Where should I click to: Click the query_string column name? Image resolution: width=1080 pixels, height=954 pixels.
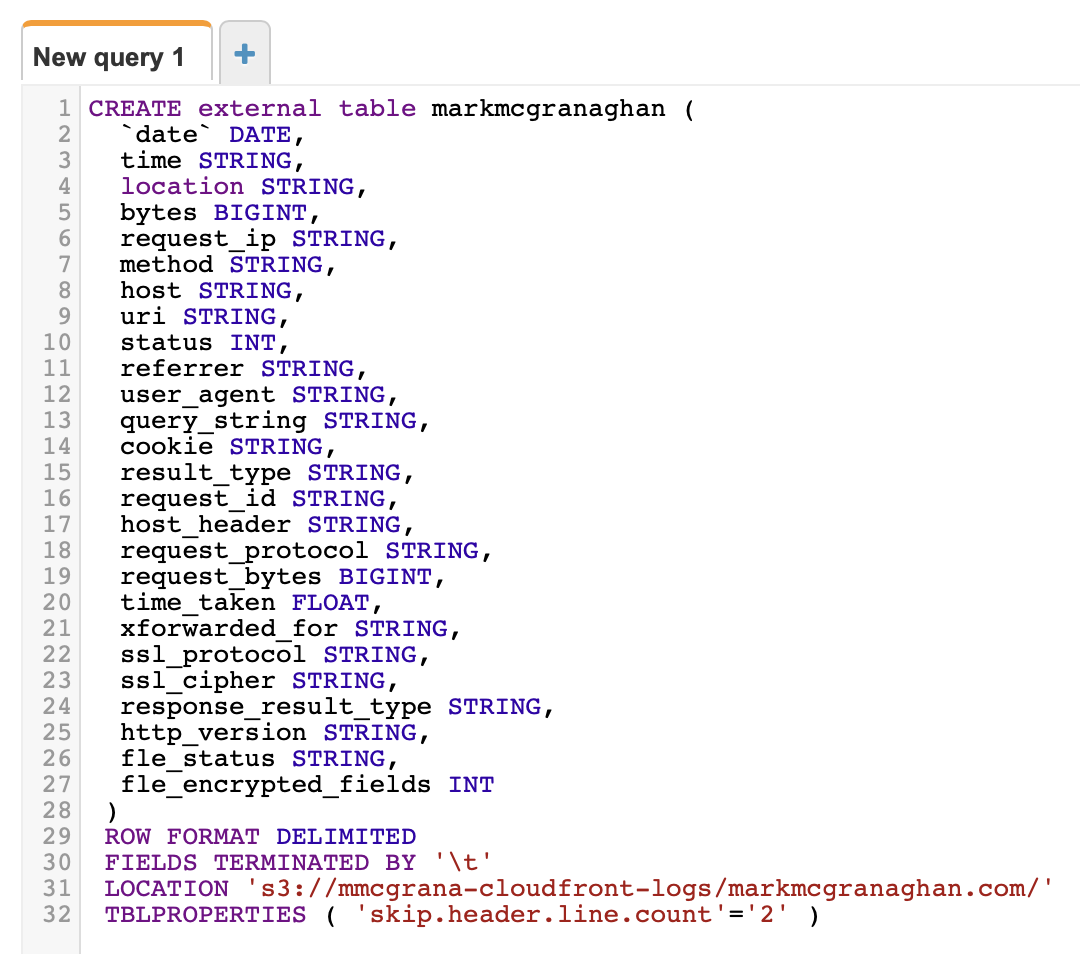[x=214, y=420]
